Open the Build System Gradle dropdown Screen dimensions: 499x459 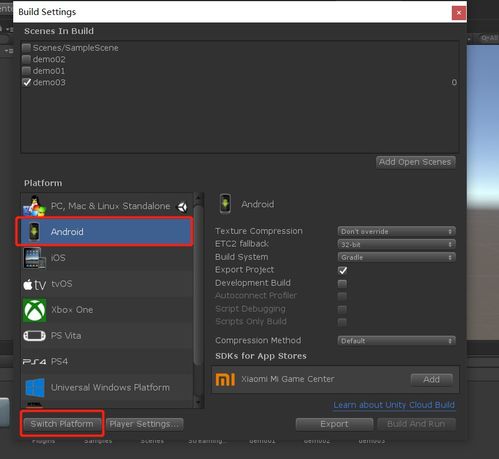coord(396,257)
